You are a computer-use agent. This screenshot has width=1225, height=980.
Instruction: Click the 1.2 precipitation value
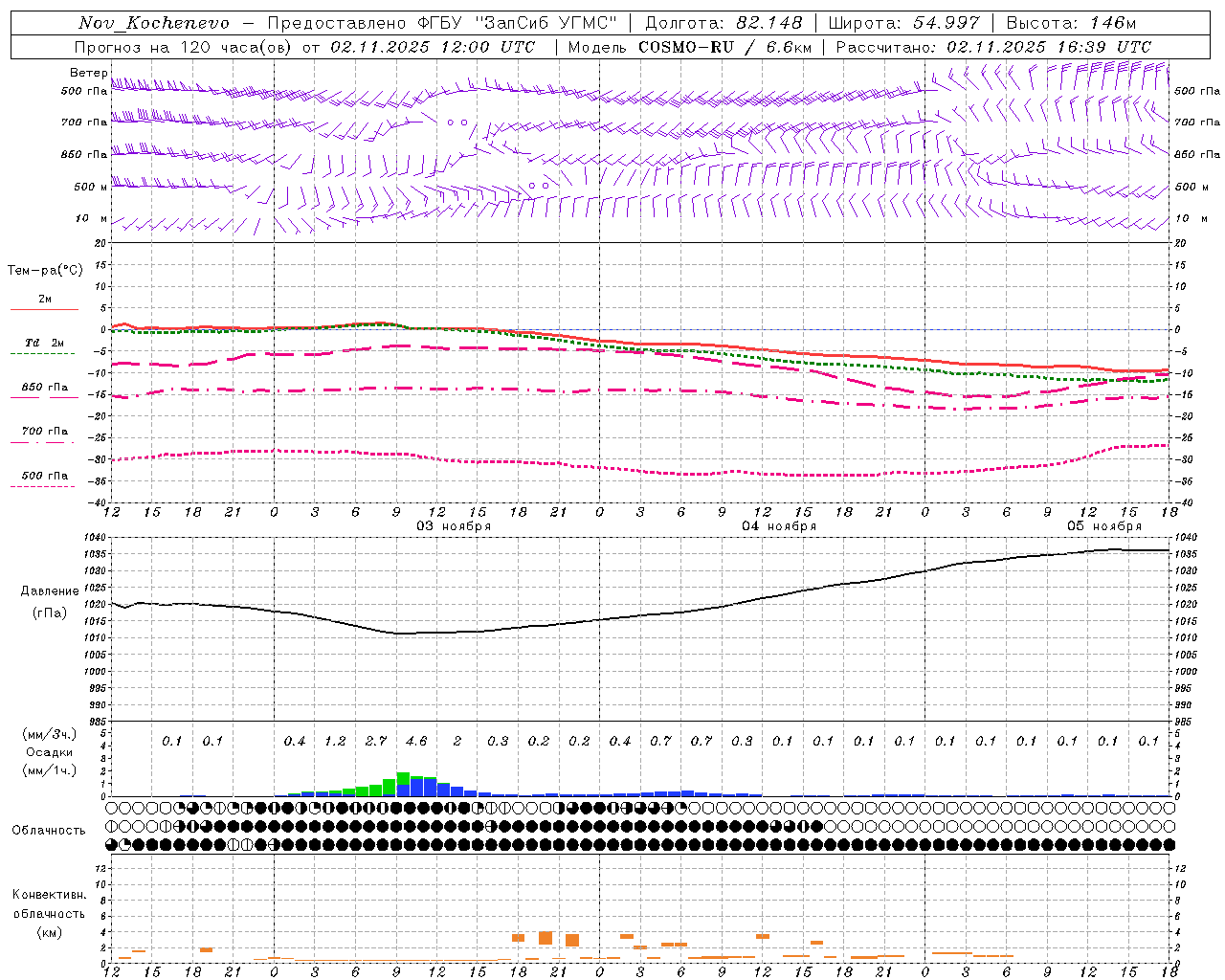pyautogui.click(x=335, y=742)
